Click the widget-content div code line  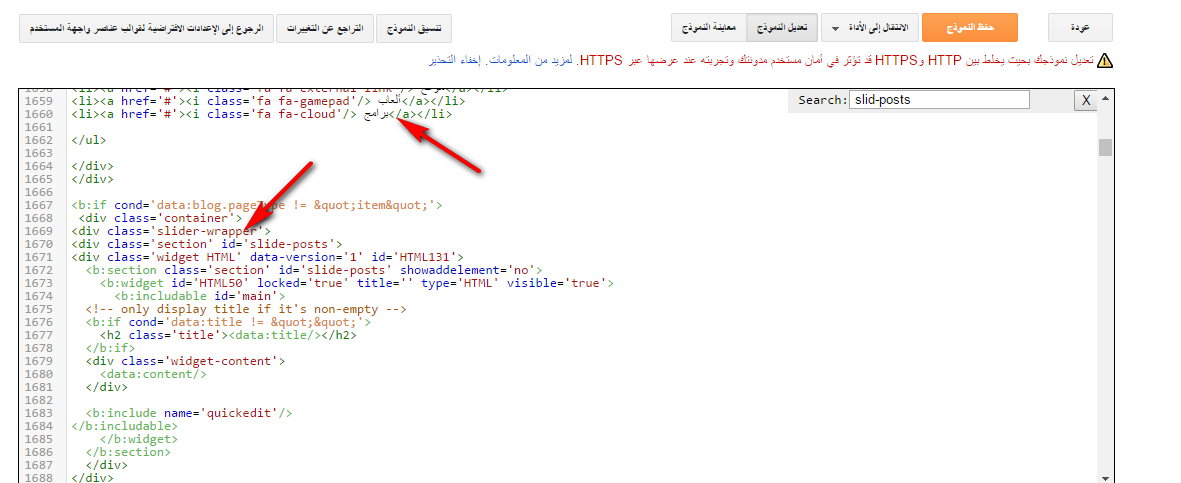pyautogui.click(x=186, y=361)
